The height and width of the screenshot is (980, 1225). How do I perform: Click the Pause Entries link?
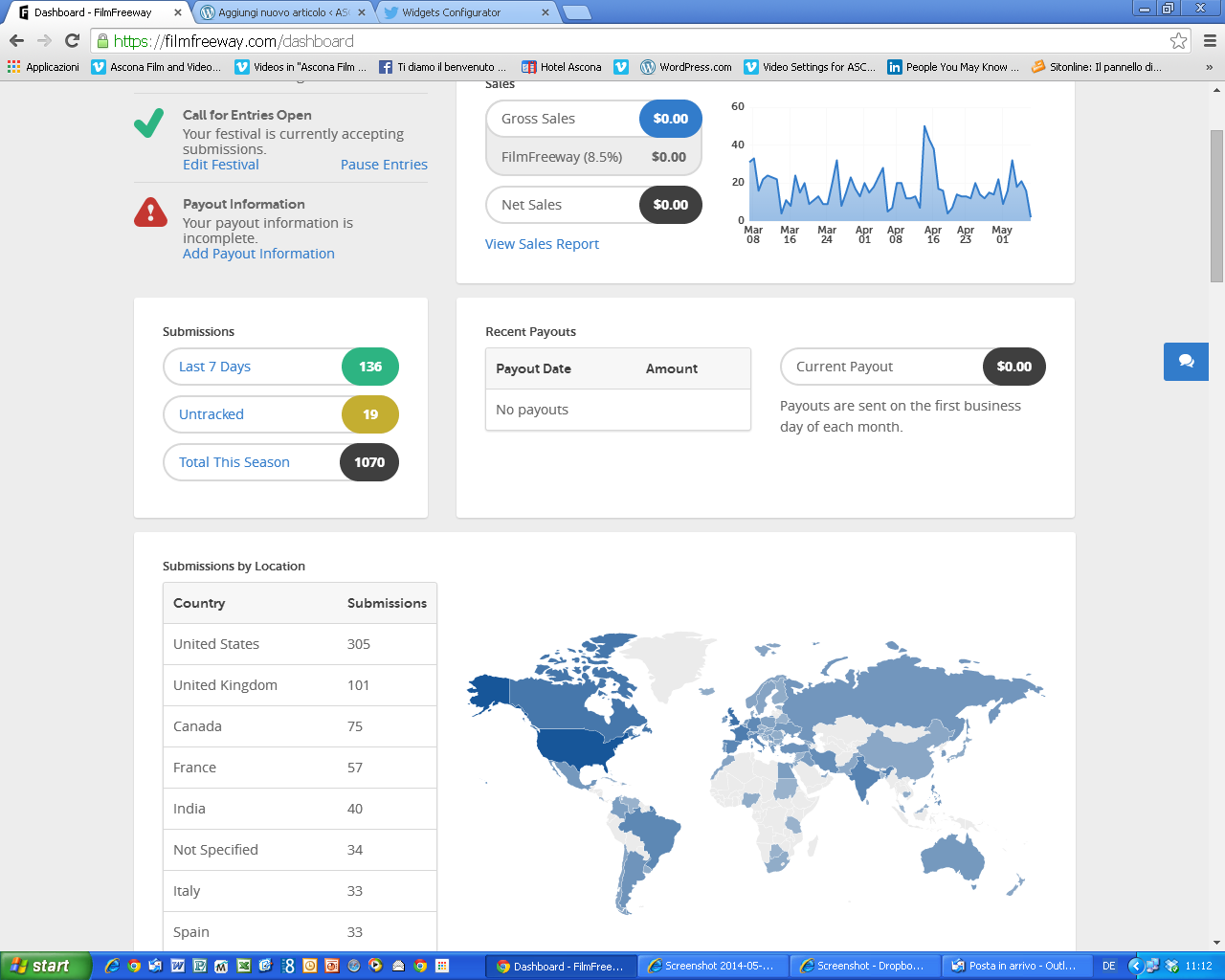coord(384,165)
